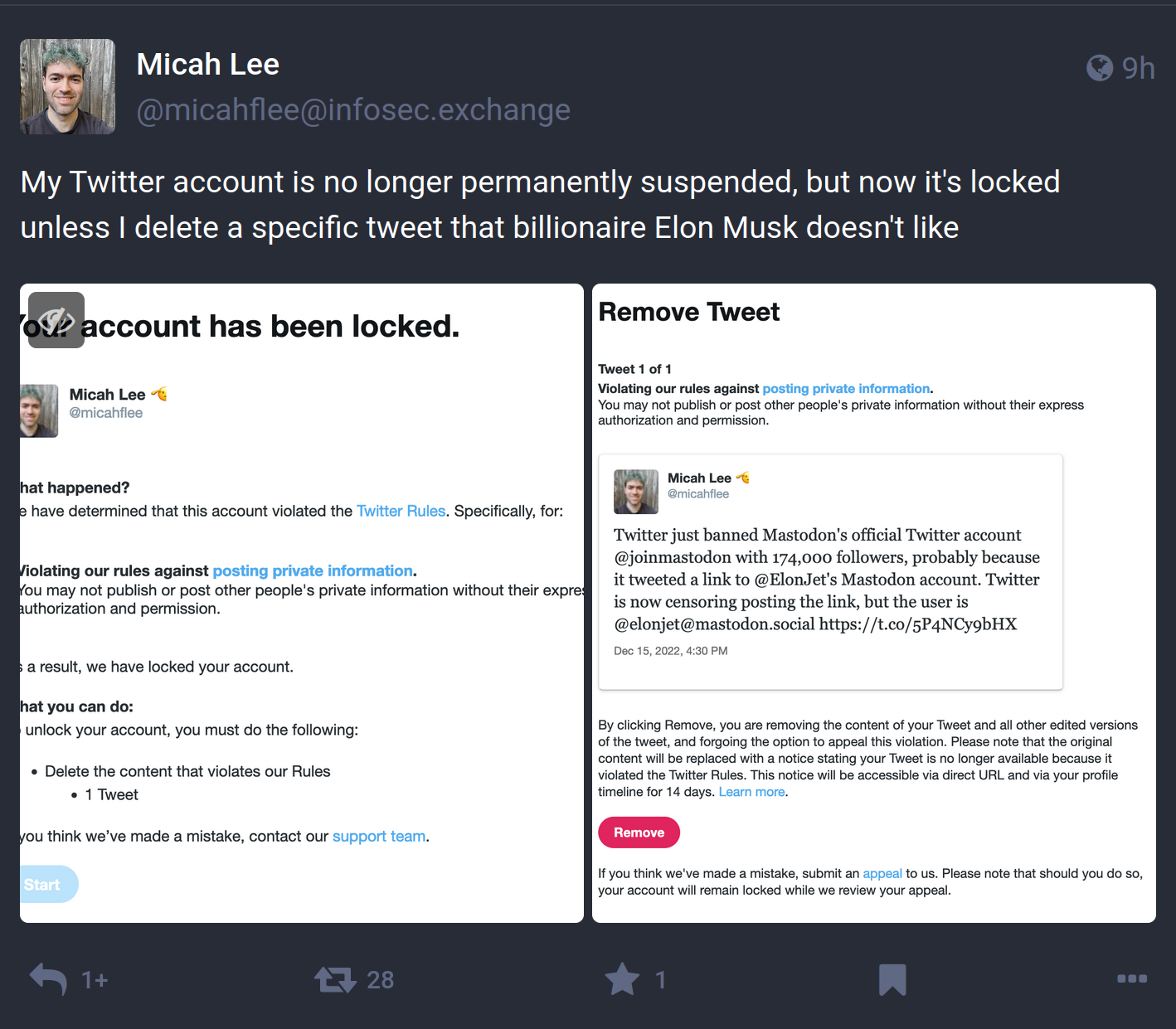Click the appeal link
1176x1029 pixels.
882,874
